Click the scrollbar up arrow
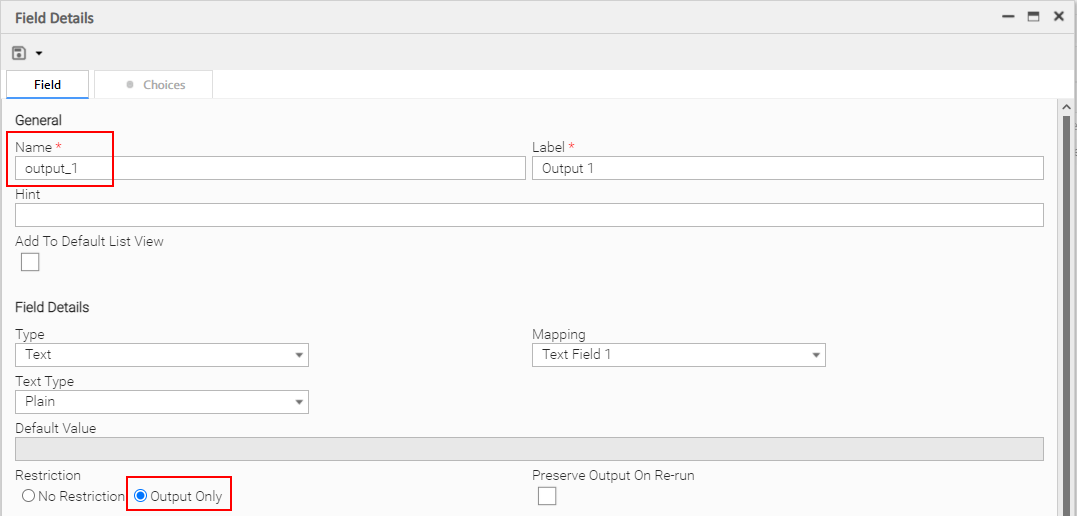 point(1066,107)
